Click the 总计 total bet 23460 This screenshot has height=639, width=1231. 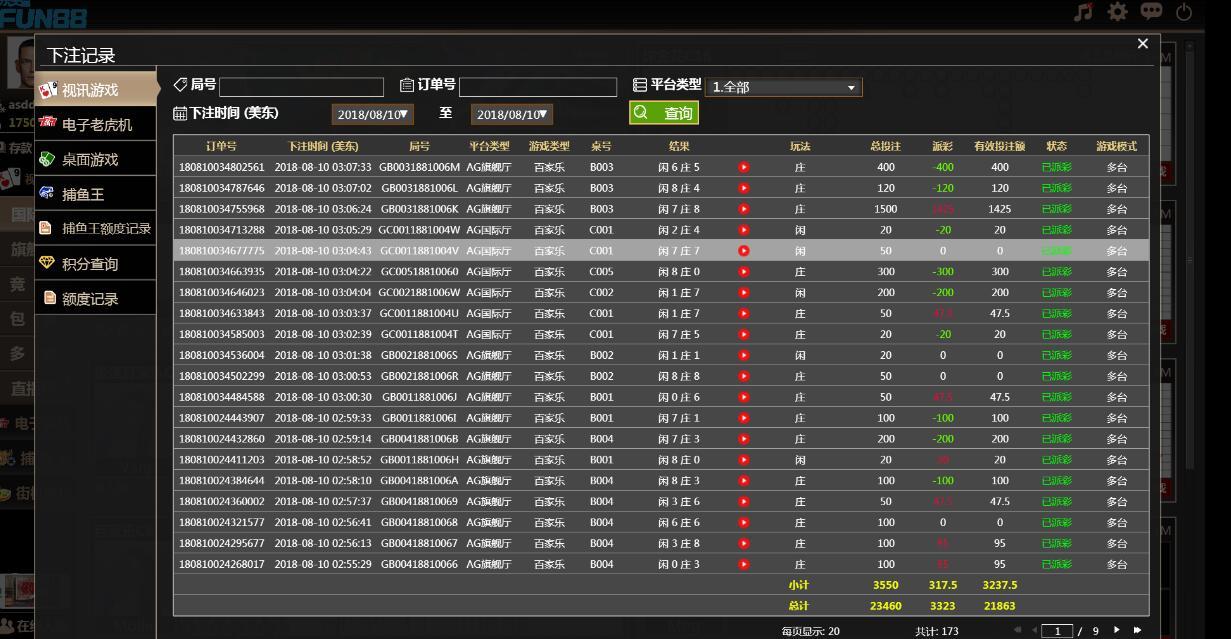[x=885, y=606]
